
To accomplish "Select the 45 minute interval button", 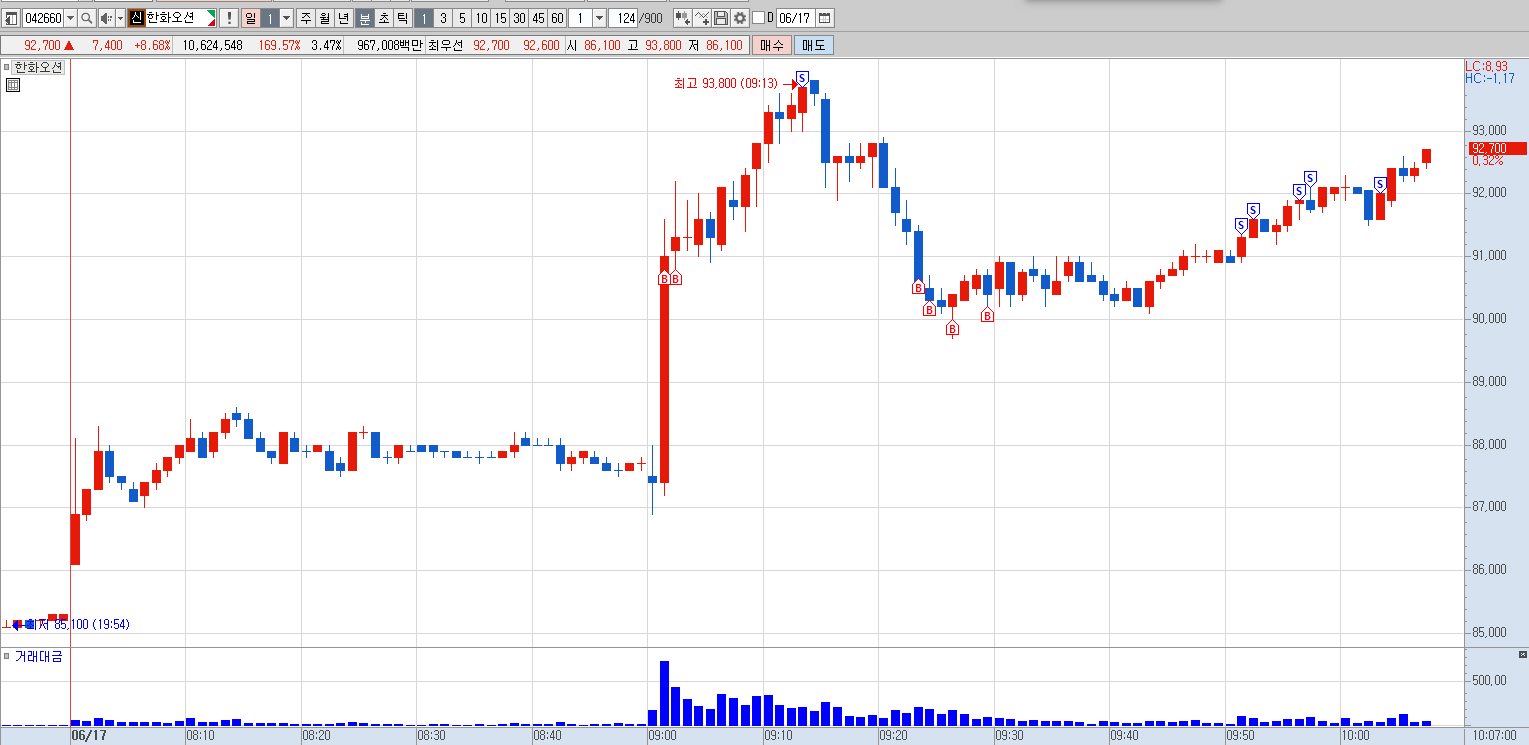I will coord(538,18).
